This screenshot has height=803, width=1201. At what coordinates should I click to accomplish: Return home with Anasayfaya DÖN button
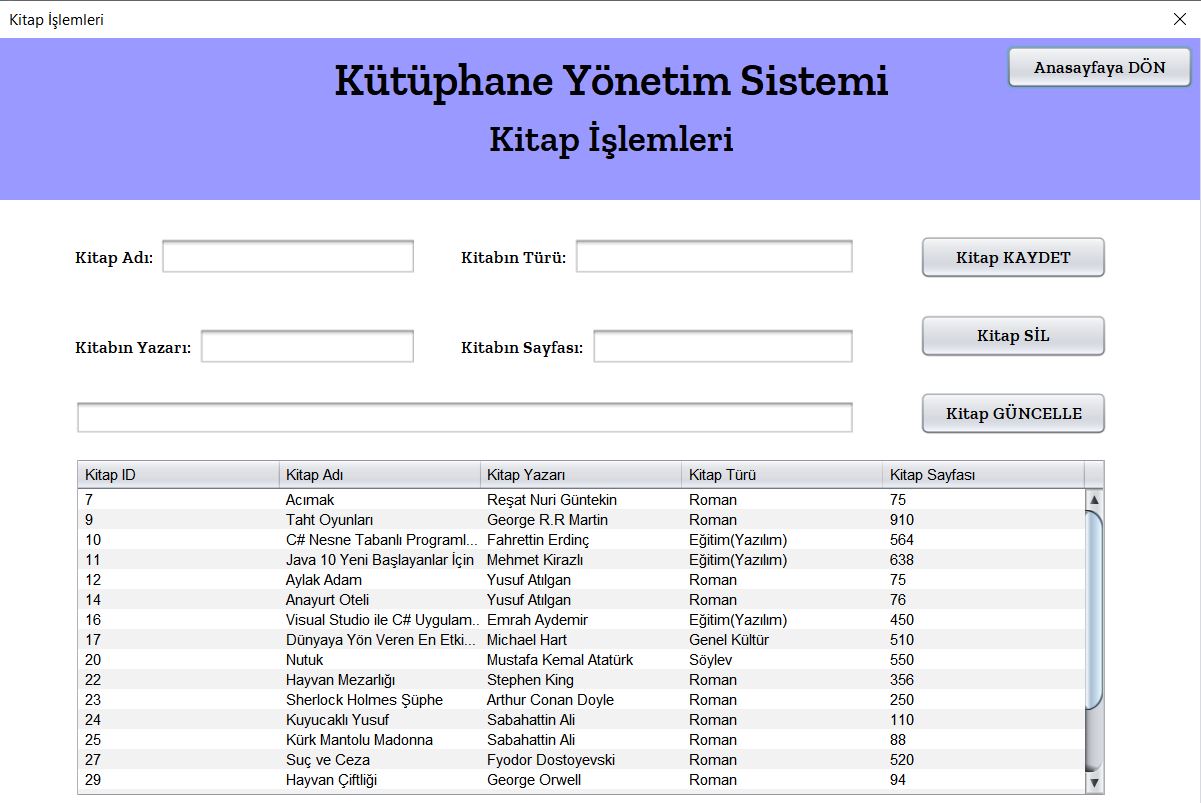1099,67
